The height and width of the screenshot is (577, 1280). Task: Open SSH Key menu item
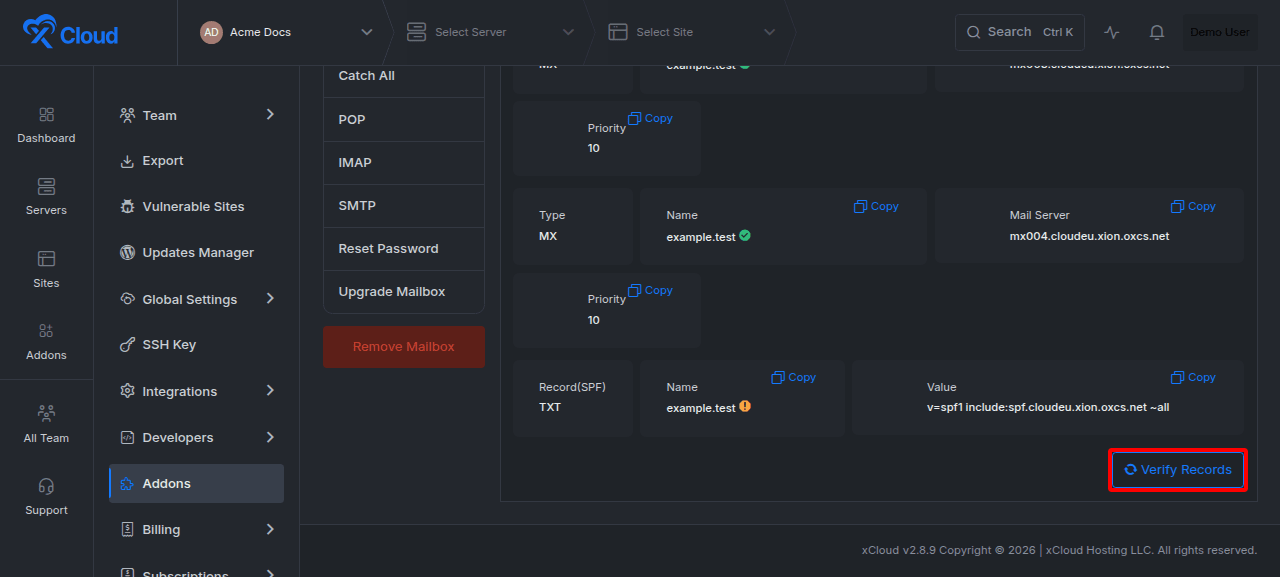click(196, 345)
